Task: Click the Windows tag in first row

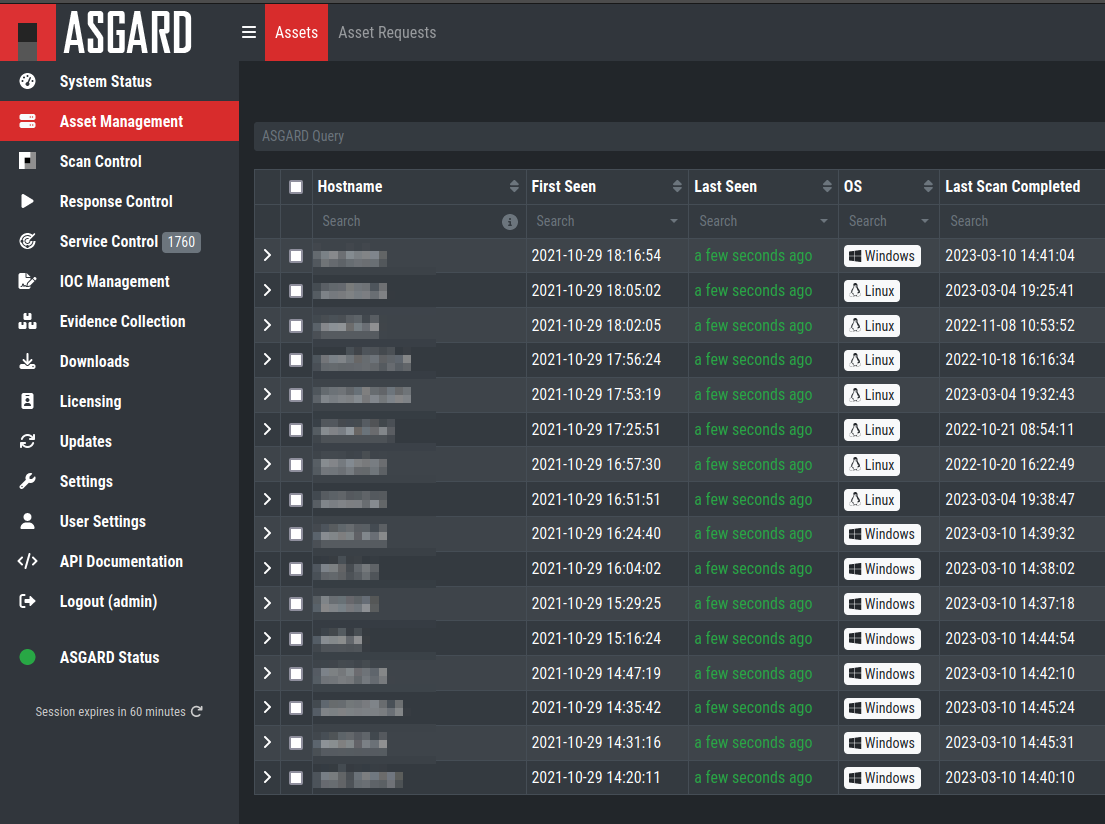Action: [882, 256]
